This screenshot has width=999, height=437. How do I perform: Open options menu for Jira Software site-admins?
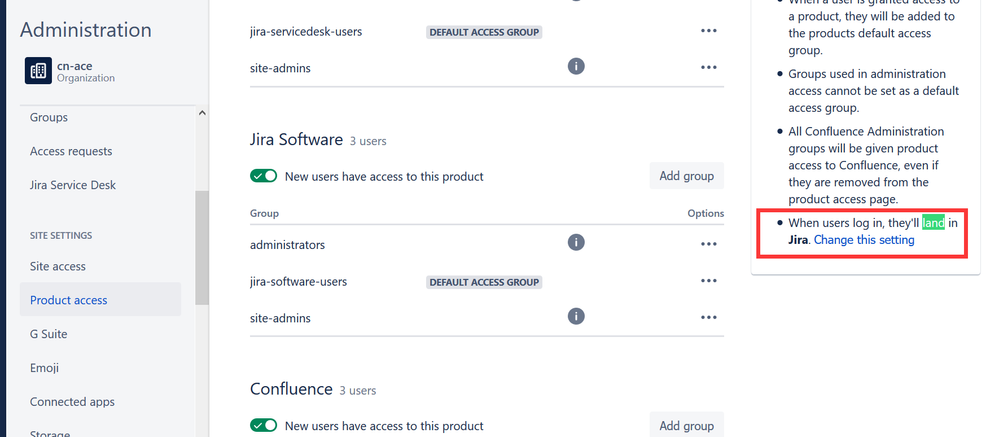coord(709,317)
